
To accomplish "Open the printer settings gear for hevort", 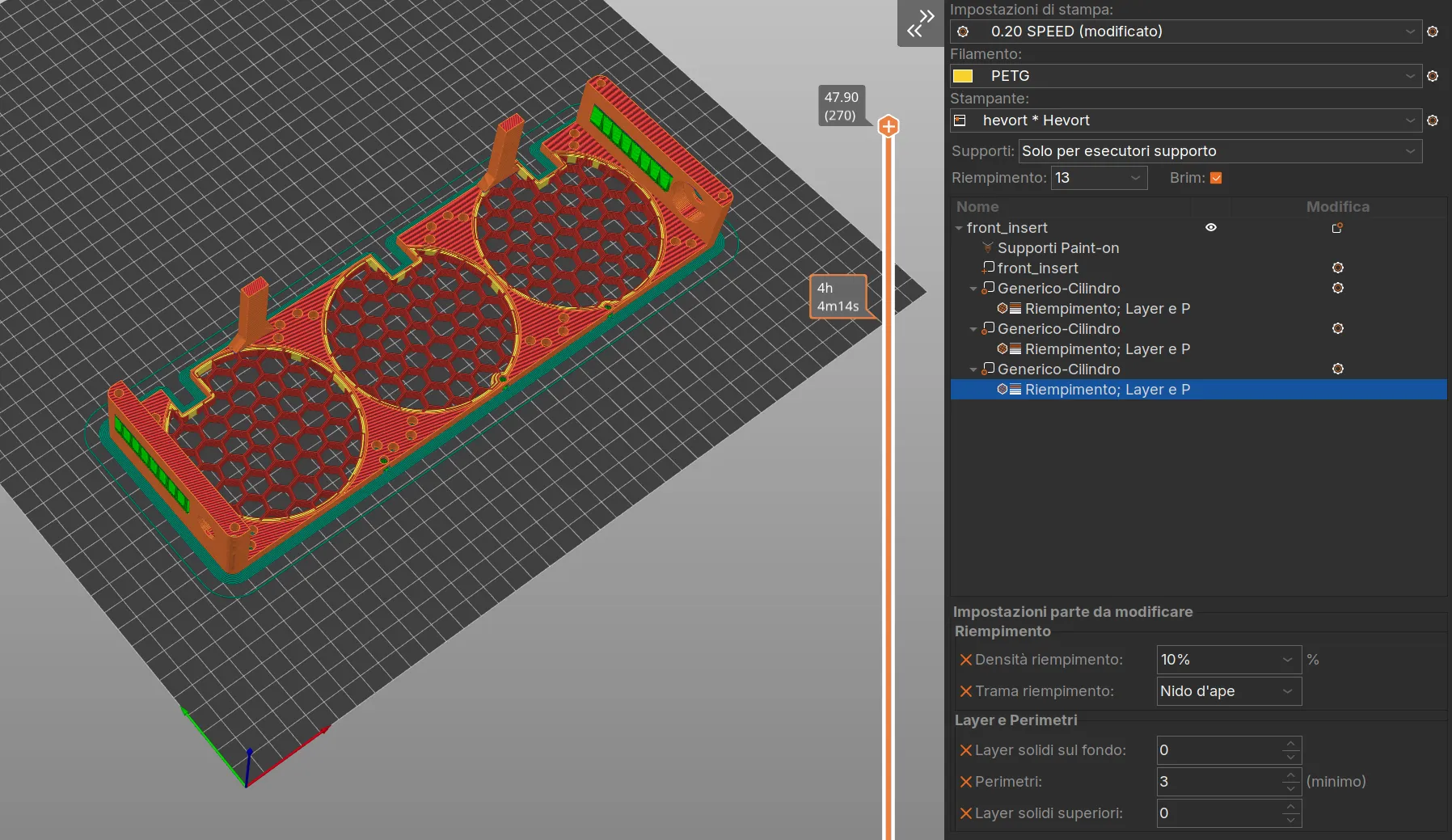I will coord(1433,120).
